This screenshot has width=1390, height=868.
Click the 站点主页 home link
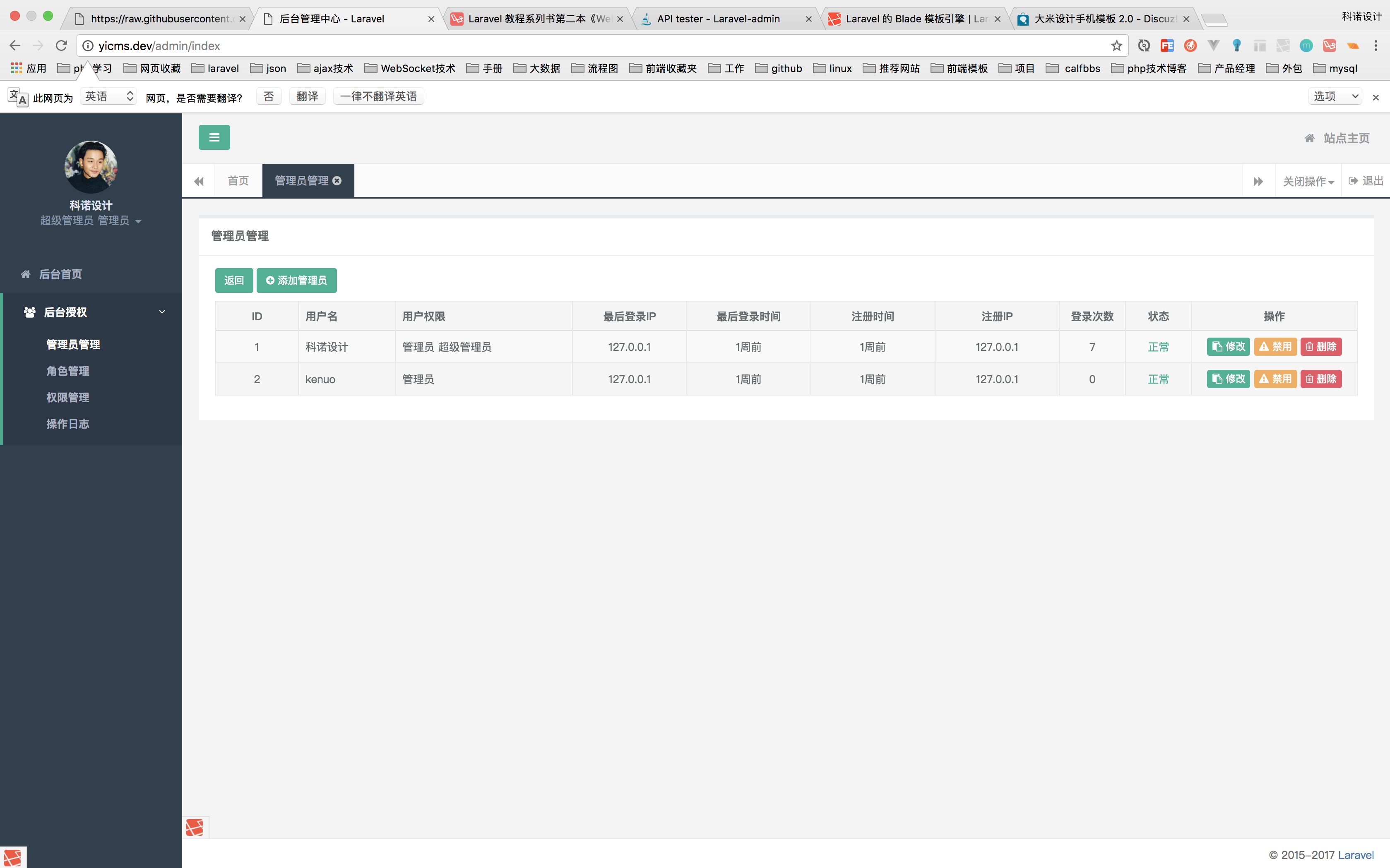coord(1337,138)
